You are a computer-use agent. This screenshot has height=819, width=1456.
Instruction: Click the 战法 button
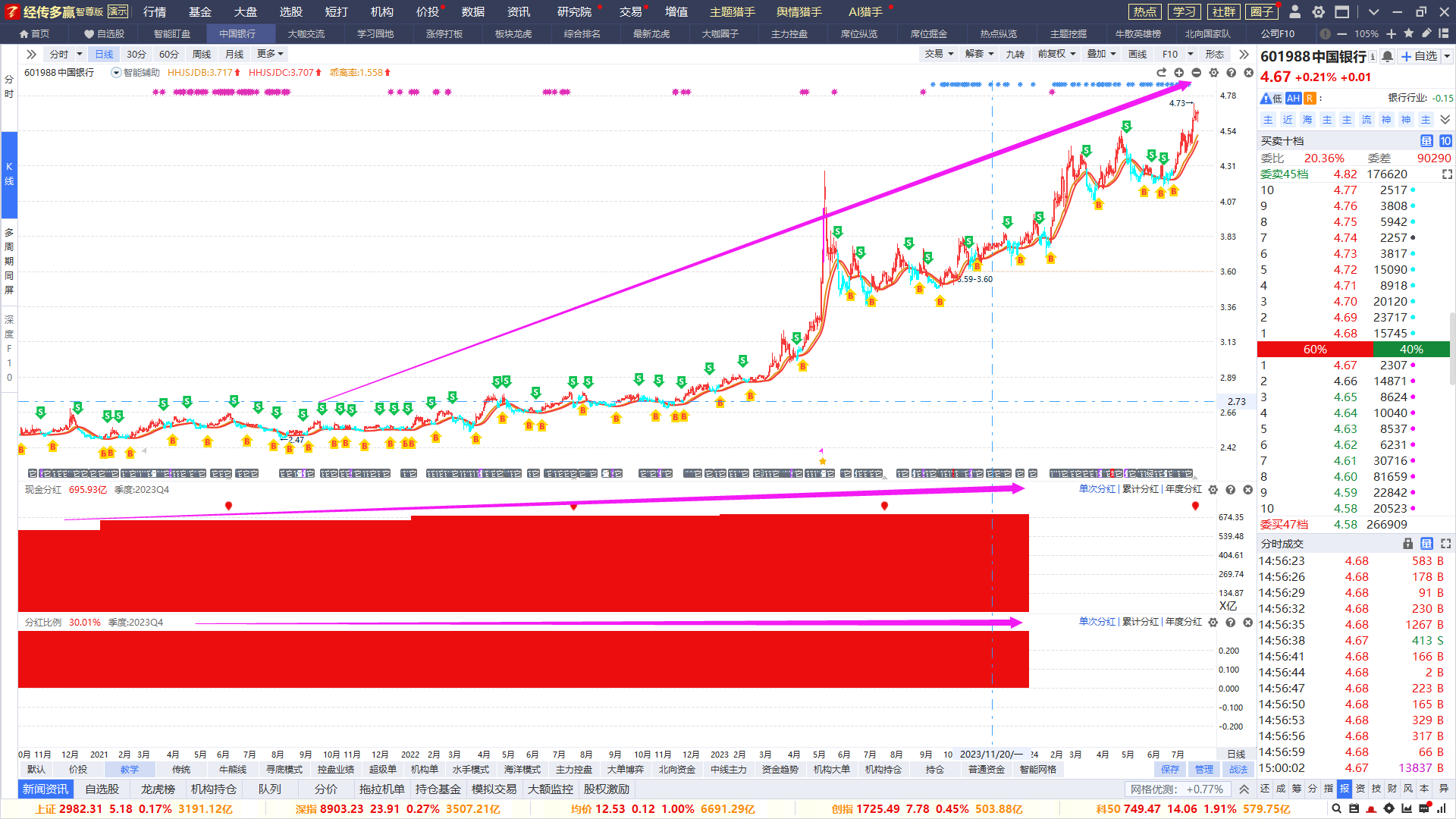coord(1238,770)
